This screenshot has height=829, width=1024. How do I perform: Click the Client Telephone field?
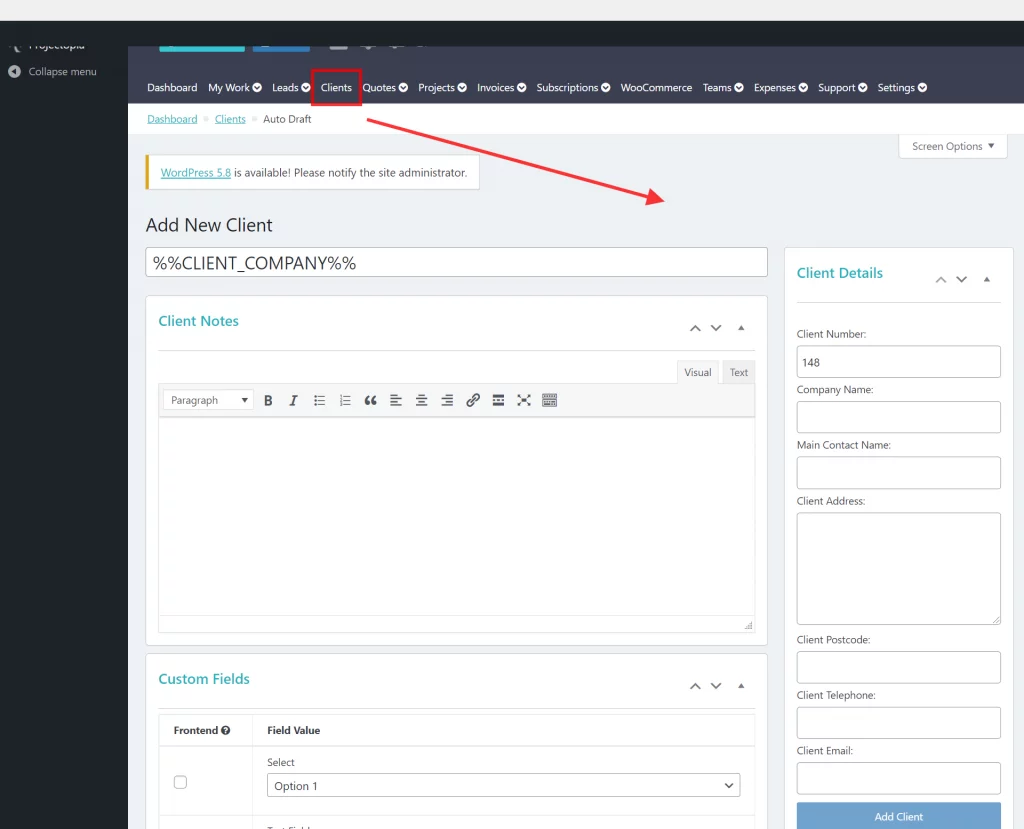coord(899,723)
